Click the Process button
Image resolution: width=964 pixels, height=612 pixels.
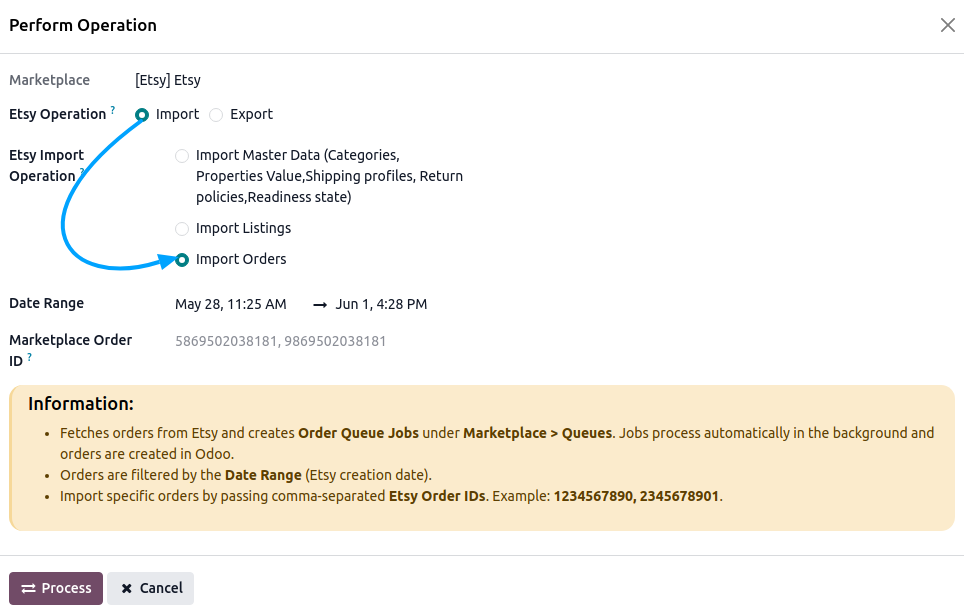tap(56, 589)
